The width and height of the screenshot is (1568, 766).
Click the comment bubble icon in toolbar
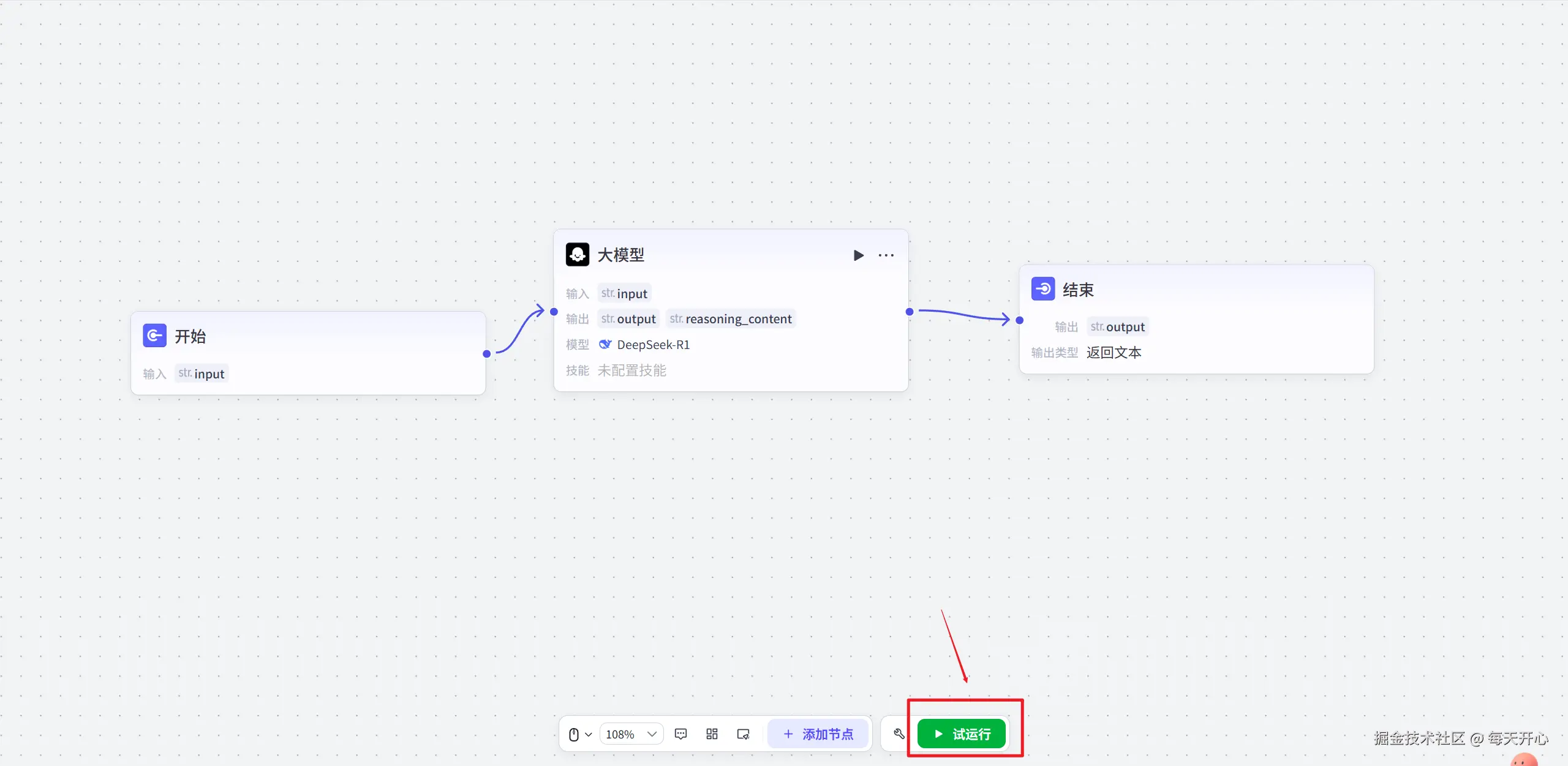[680, 734]
